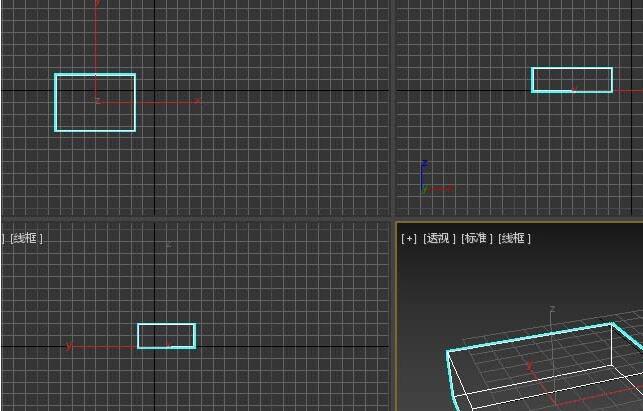This screenshot has width=643, height=411.
Task: Activate perspective viewport by clicking its yellow border
Action: click(396, 320)
